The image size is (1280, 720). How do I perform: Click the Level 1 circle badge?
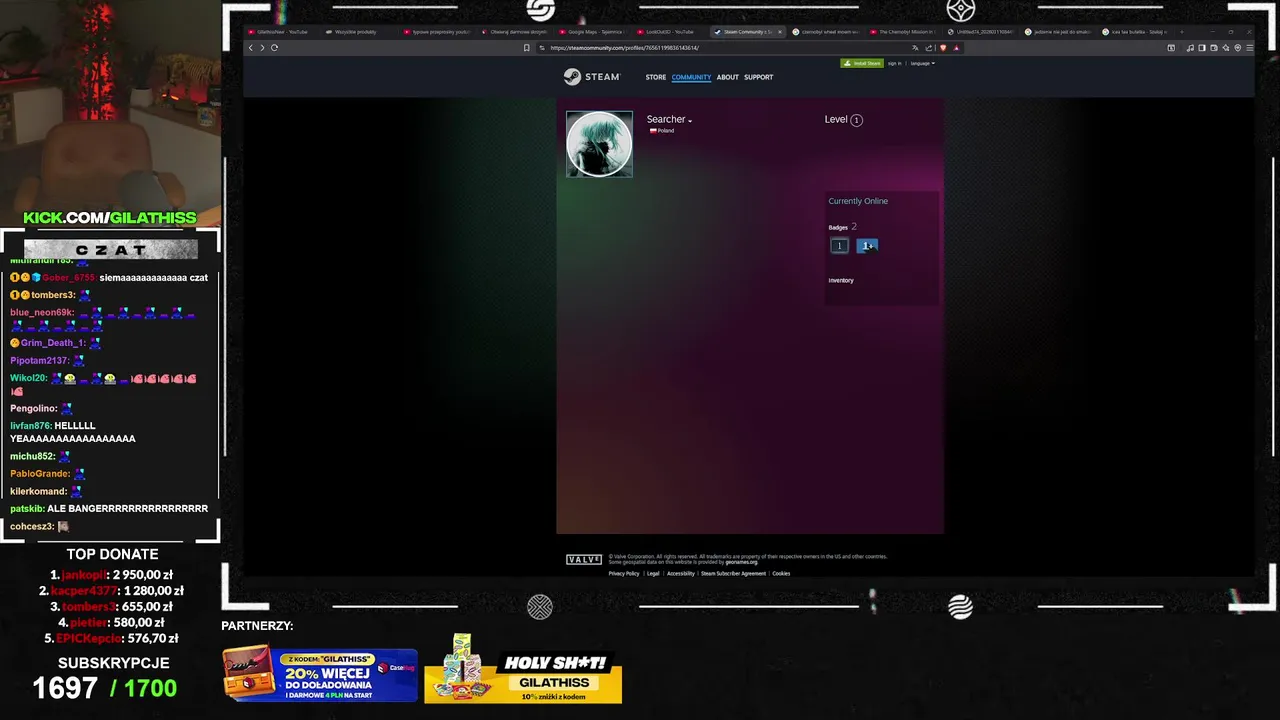(856, 120)
